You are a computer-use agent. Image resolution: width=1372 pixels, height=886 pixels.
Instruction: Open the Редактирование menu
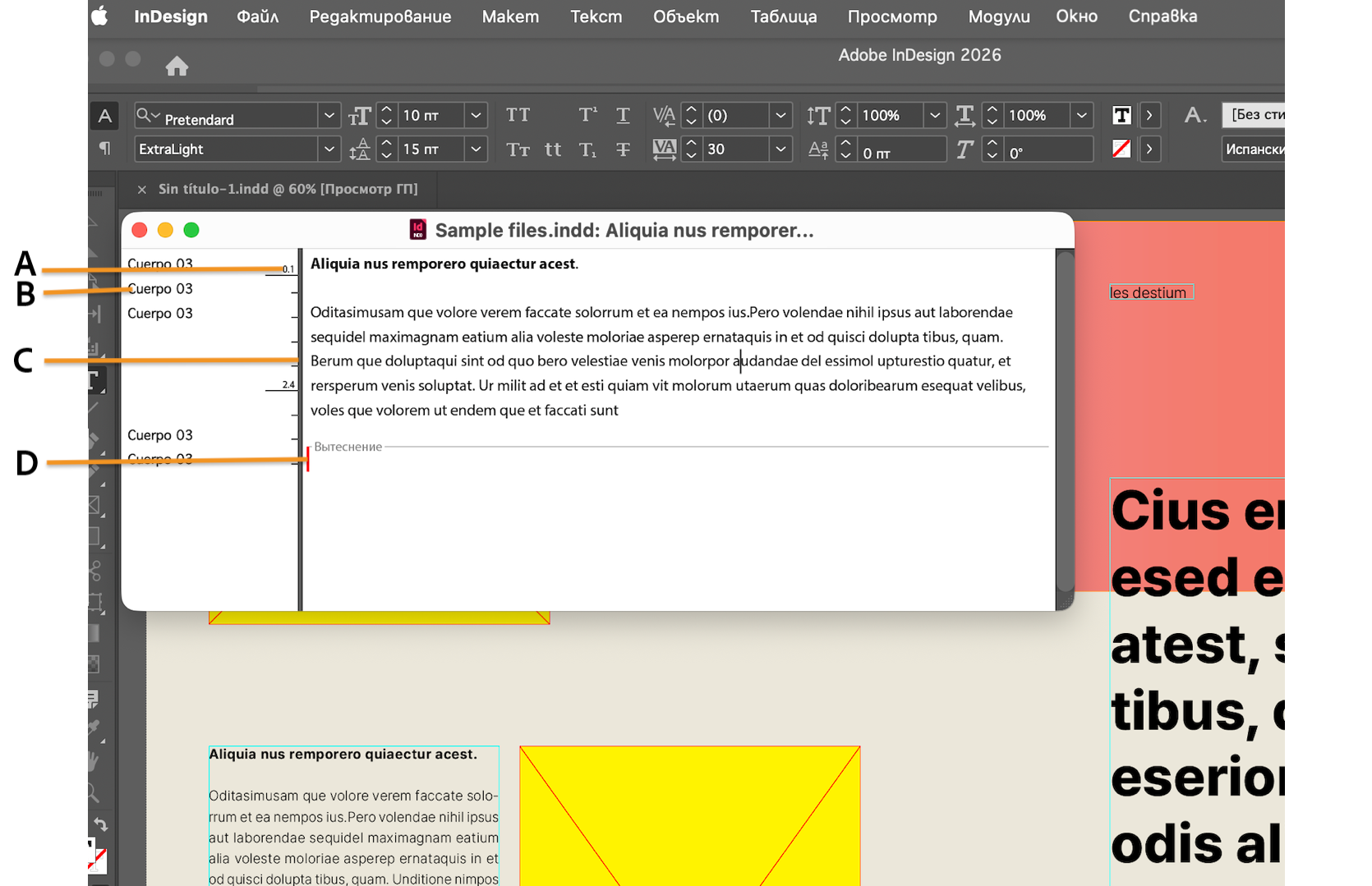(380, 16)
